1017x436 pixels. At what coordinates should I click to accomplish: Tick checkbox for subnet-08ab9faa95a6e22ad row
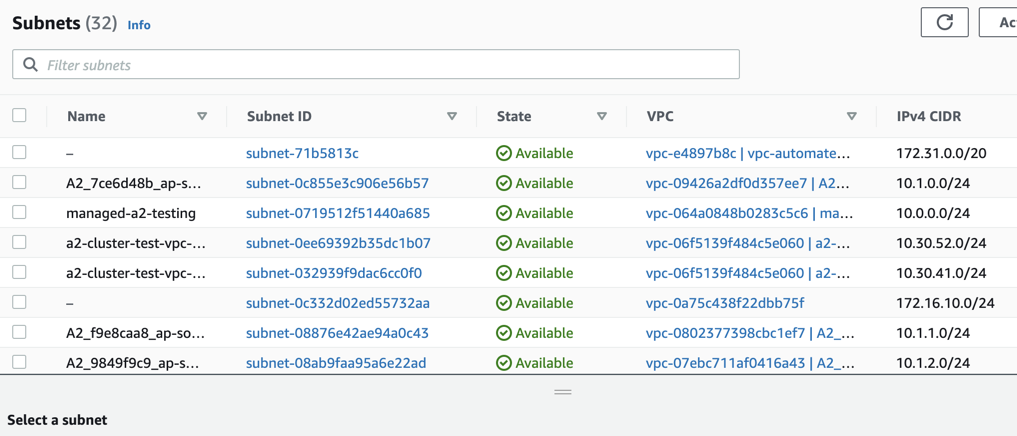point(20,362)
